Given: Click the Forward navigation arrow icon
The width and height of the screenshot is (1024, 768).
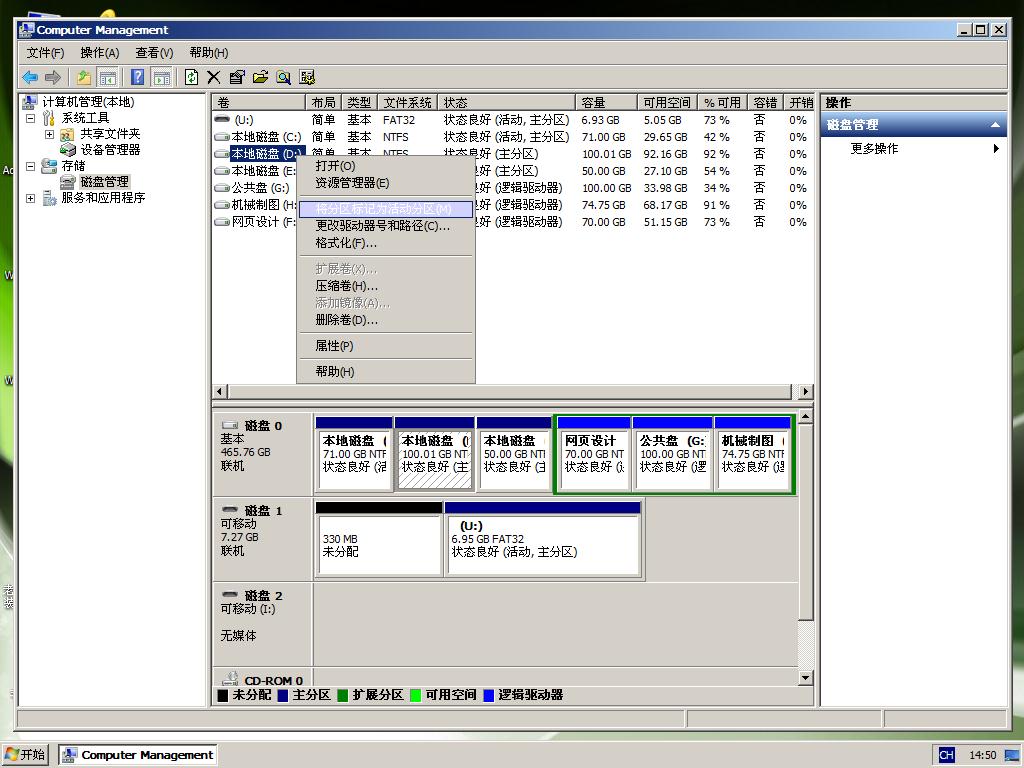Looking at the screenshot, I should coord(52,77).
